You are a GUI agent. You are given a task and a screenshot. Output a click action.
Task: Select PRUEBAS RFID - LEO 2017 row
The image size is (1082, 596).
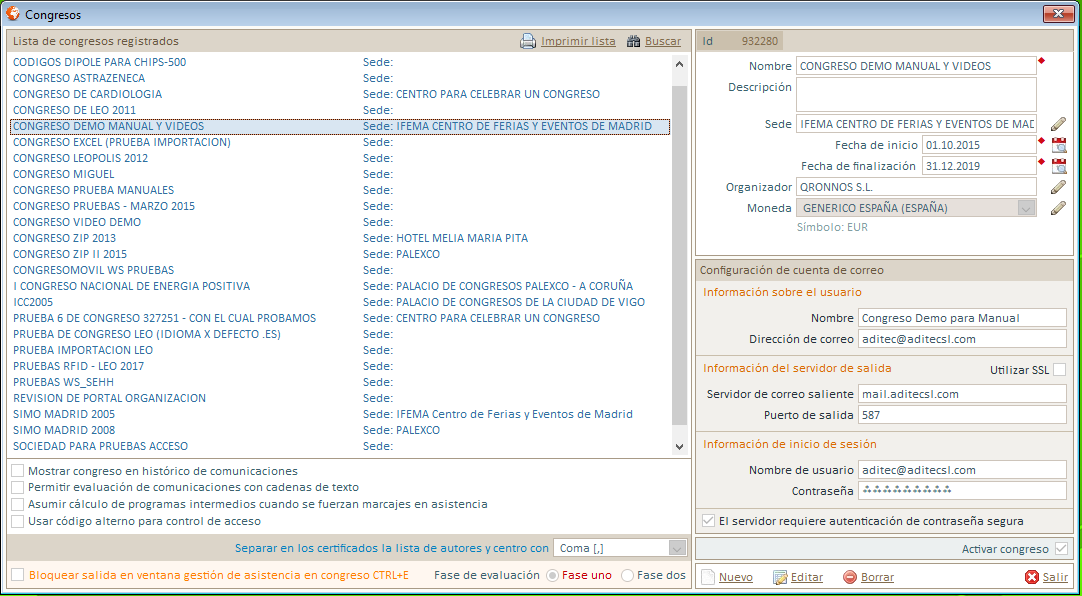tap(340, 366)
